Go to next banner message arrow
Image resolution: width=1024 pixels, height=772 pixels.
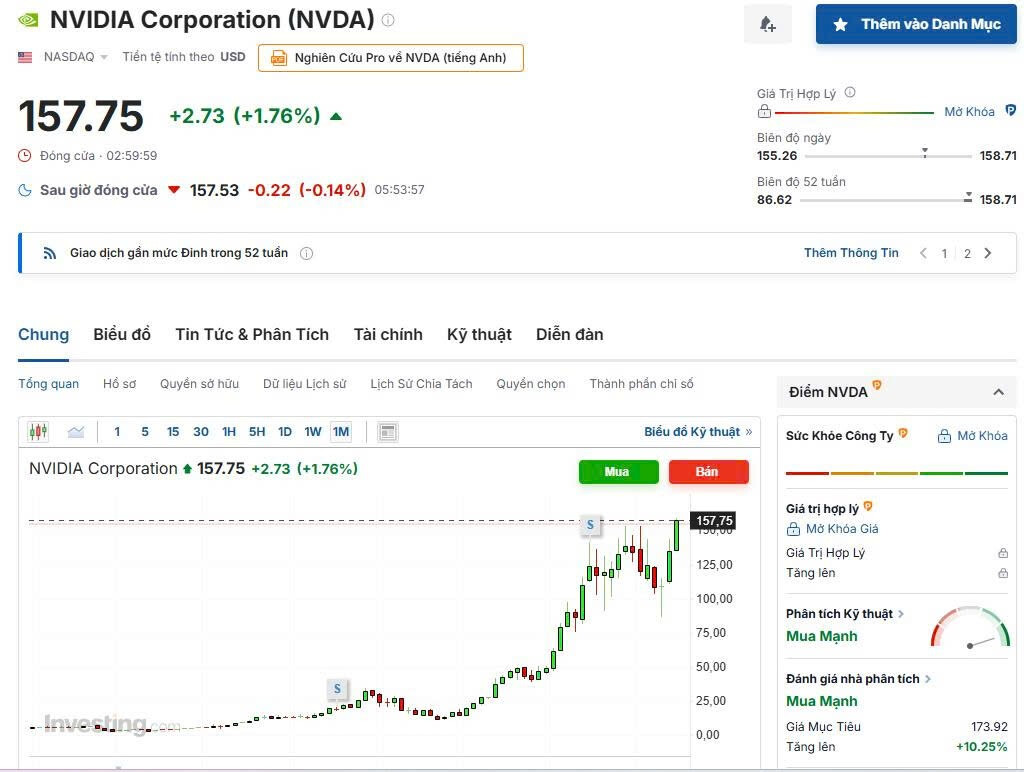click(987, 253)
